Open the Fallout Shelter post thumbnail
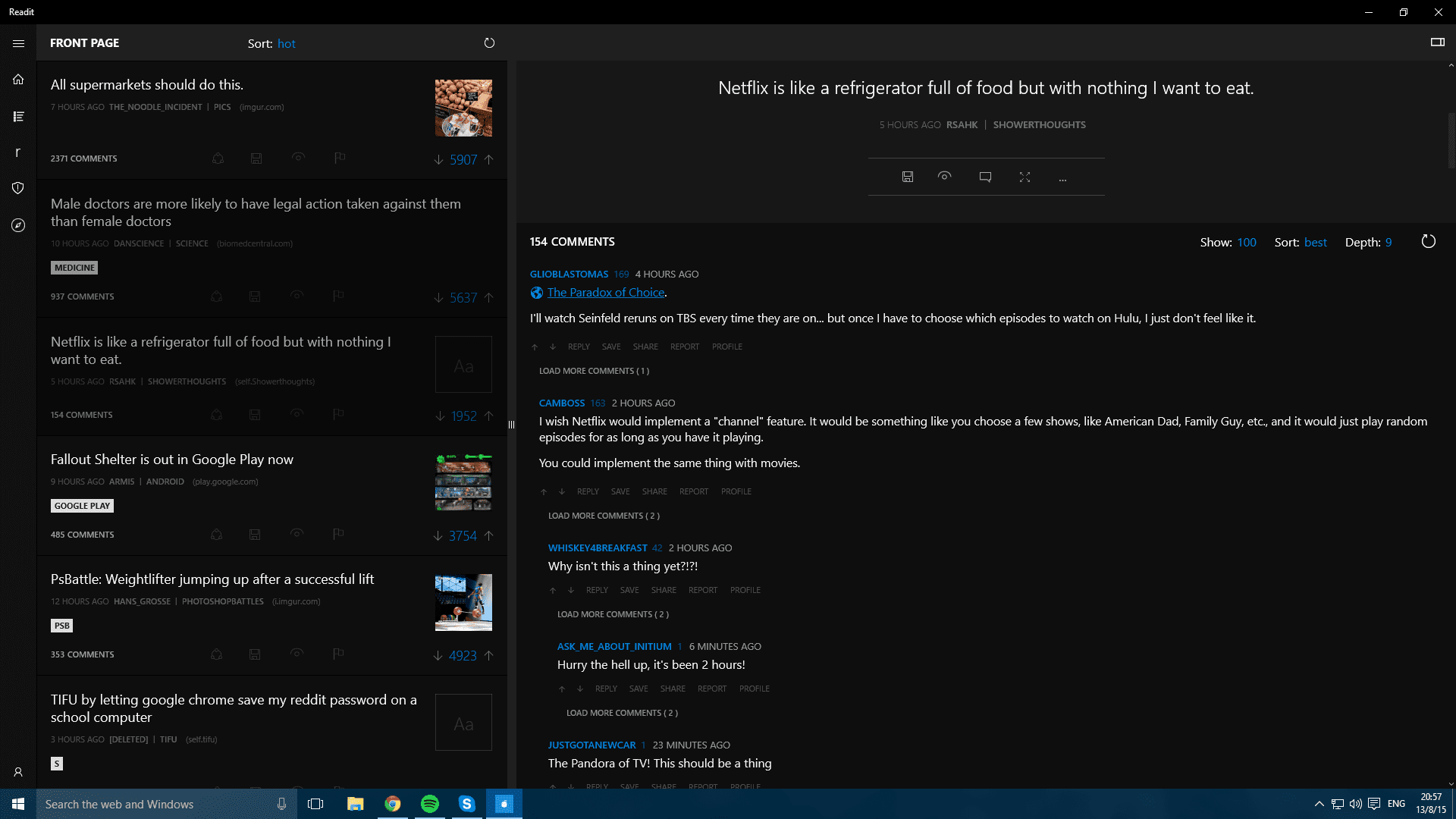 463,482
